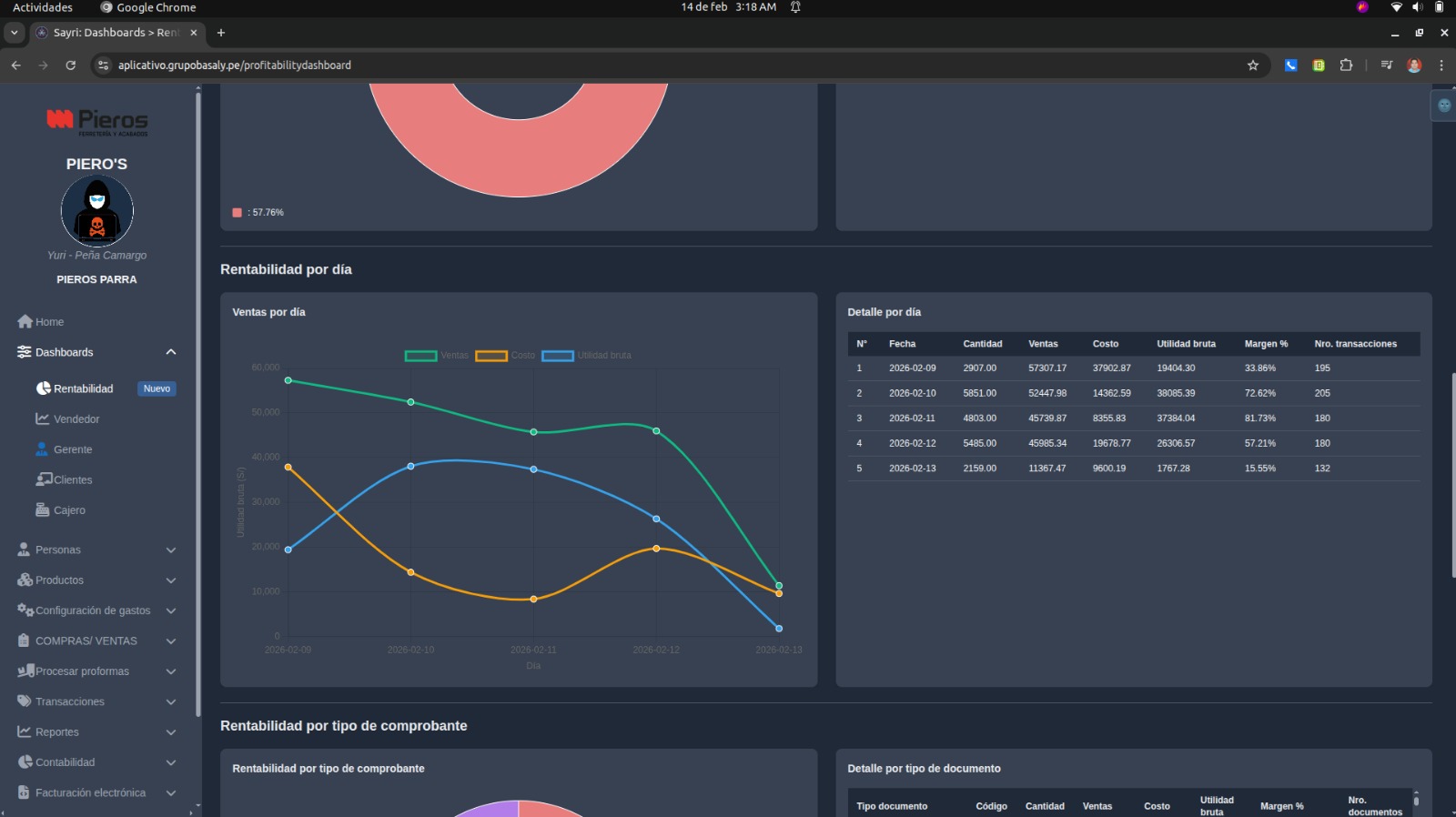The width and height of the screenshot is (1456, 817).
Task: Open the Contabilidad menu item
Action: pos(65,762)
